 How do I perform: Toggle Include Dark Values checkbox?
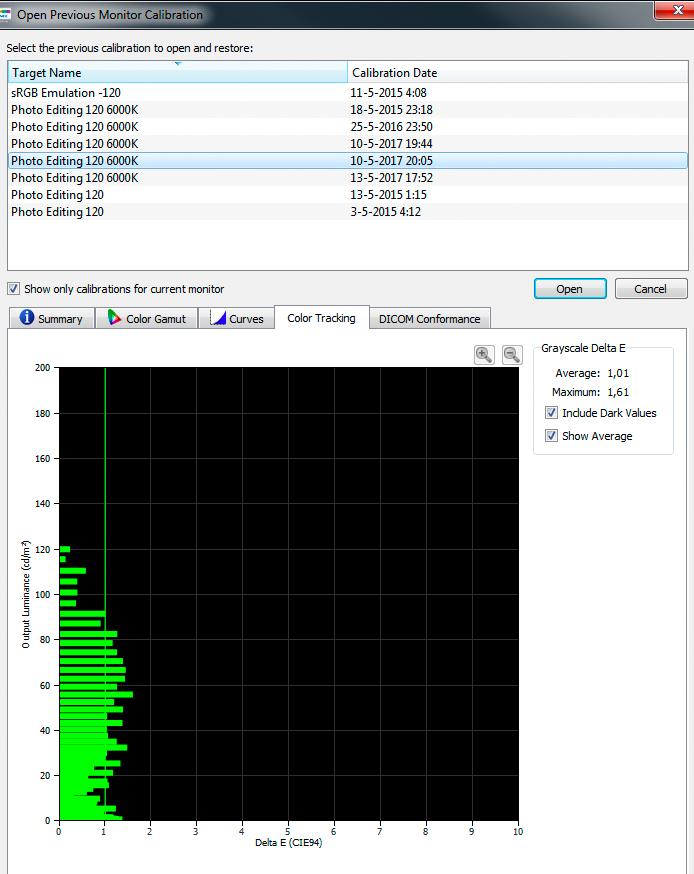tap(551, 412)
